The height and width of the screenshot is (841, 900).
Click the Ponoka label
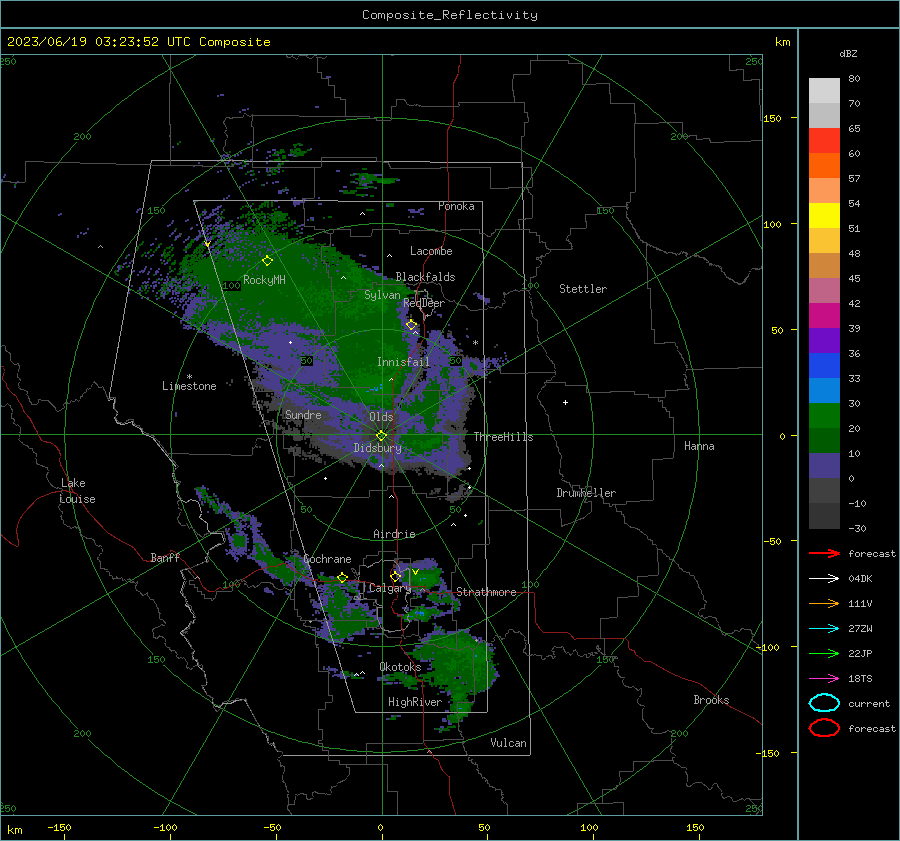point(456,206)
